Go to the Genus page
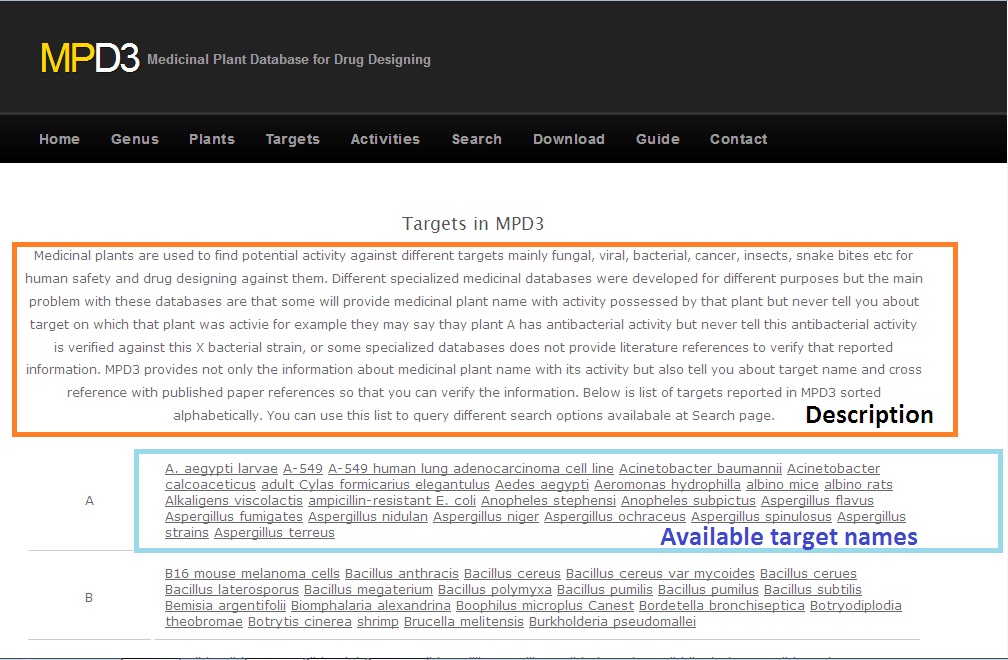This screenshot has height=660, width=1008. tap(135, 139)
